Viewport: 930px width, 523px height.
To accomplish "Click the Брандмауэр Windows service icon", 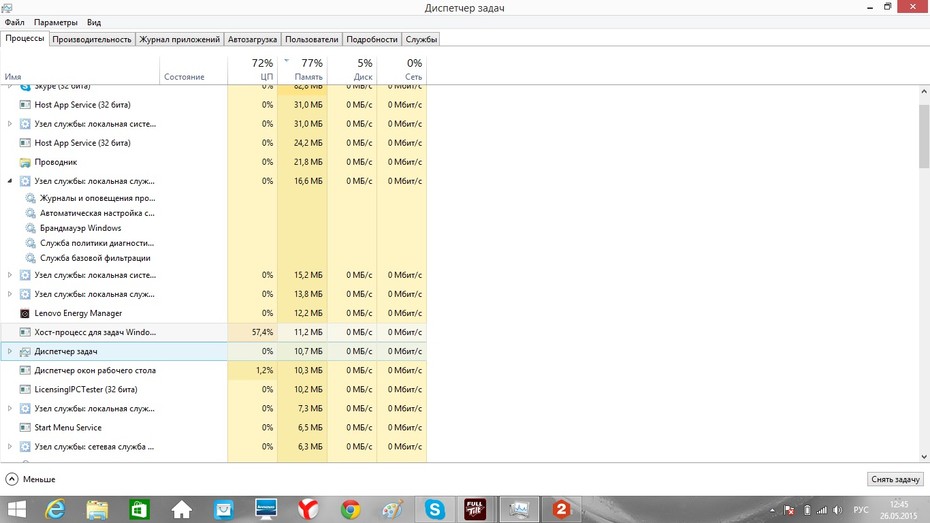I will pyautogui.click(x=30, y=228).
